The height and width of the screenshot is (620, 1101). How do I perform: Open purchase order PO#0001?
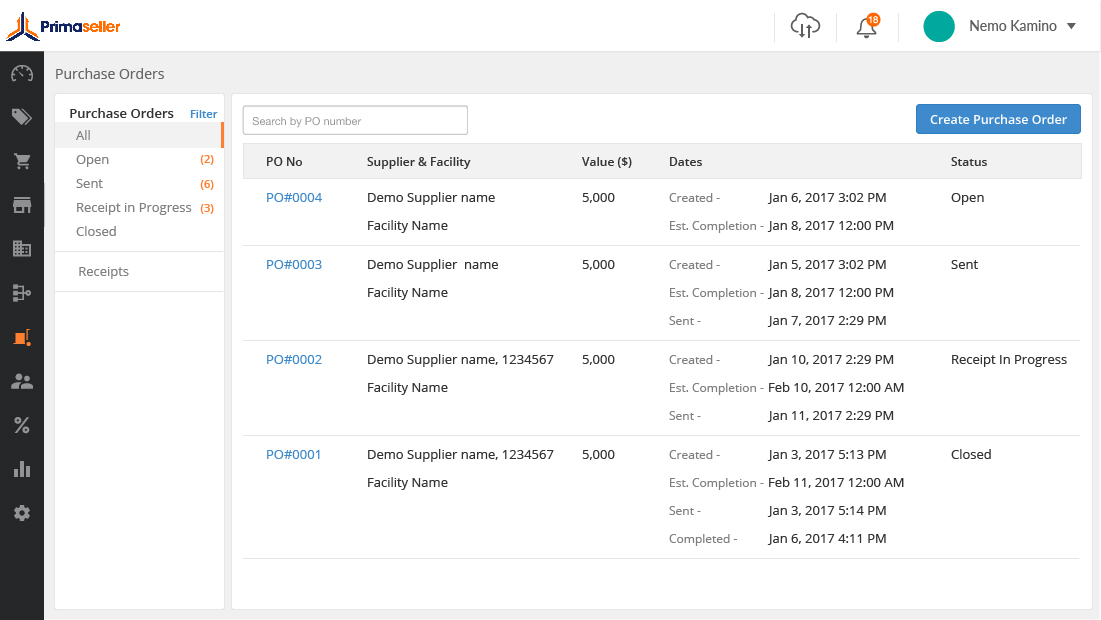click(294, 454)
